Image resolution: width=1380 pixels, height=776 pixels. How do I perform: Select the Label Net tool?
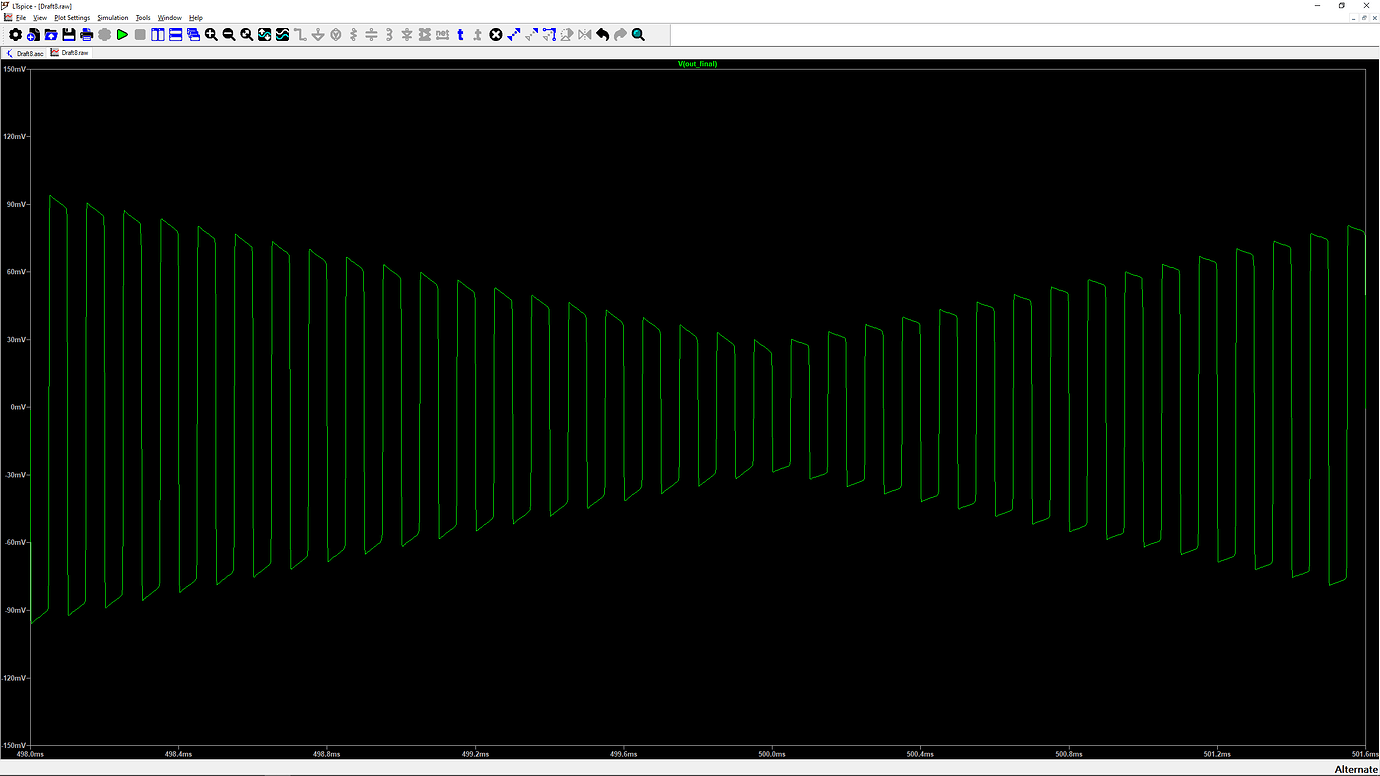443,34
